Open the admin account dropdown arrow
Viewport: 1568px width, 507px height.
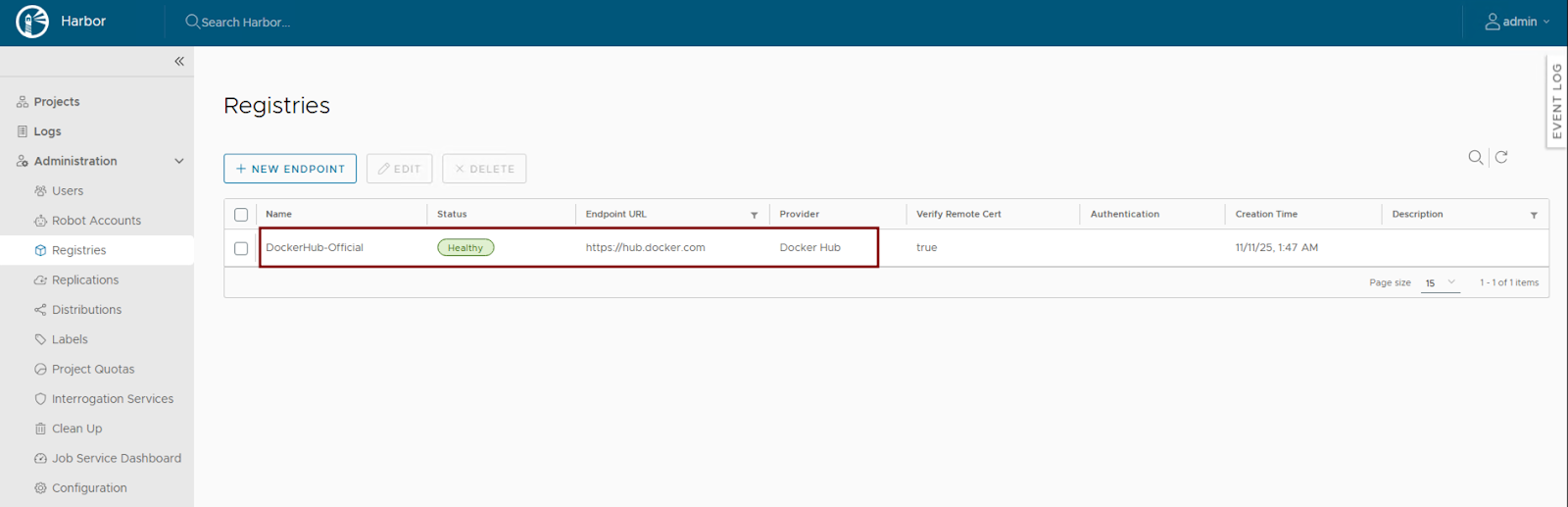(1546, 22)
